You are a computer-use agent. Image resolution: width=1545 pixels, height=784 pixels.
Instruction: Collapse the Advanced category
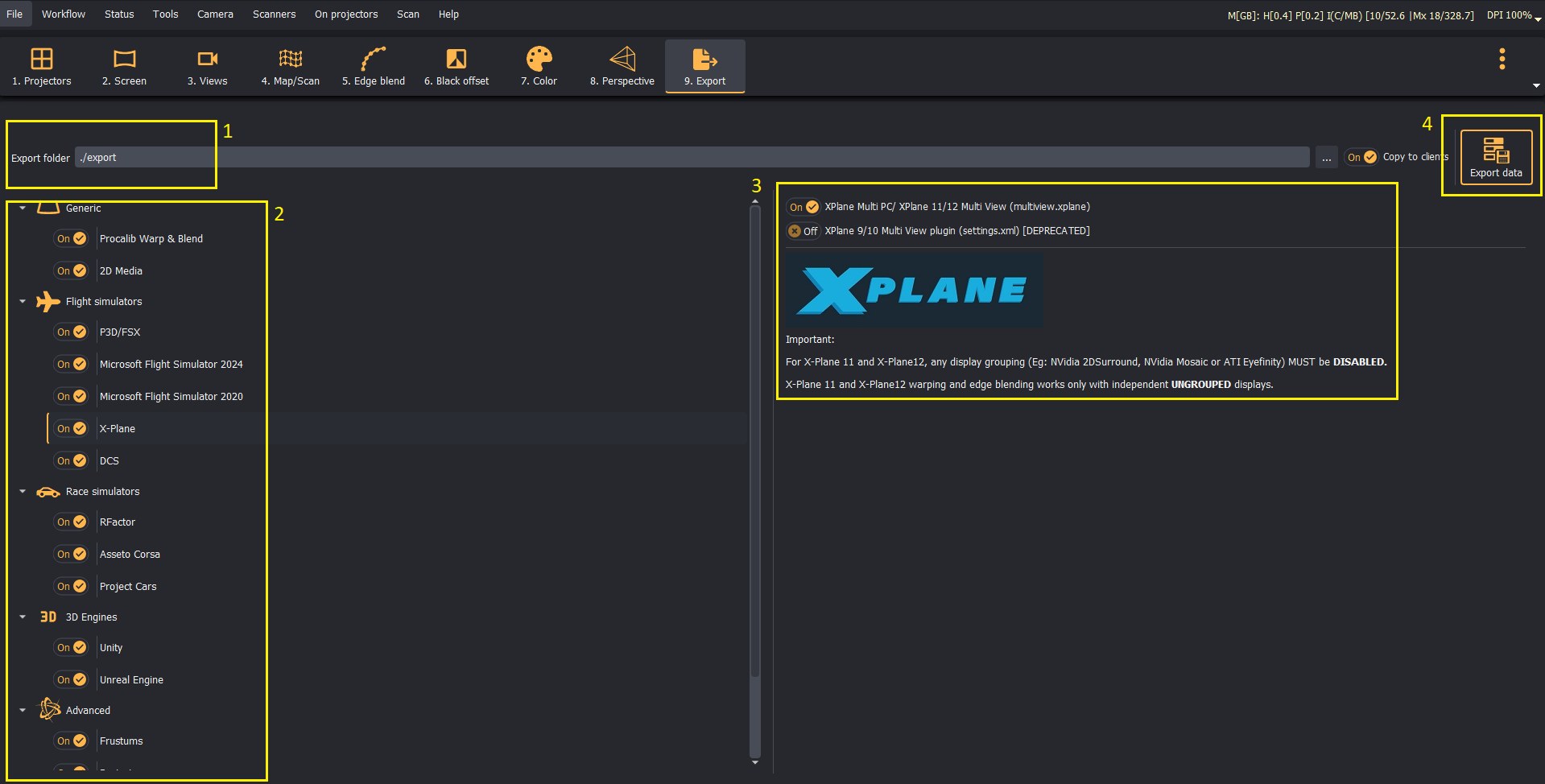(x=23, y=711)
